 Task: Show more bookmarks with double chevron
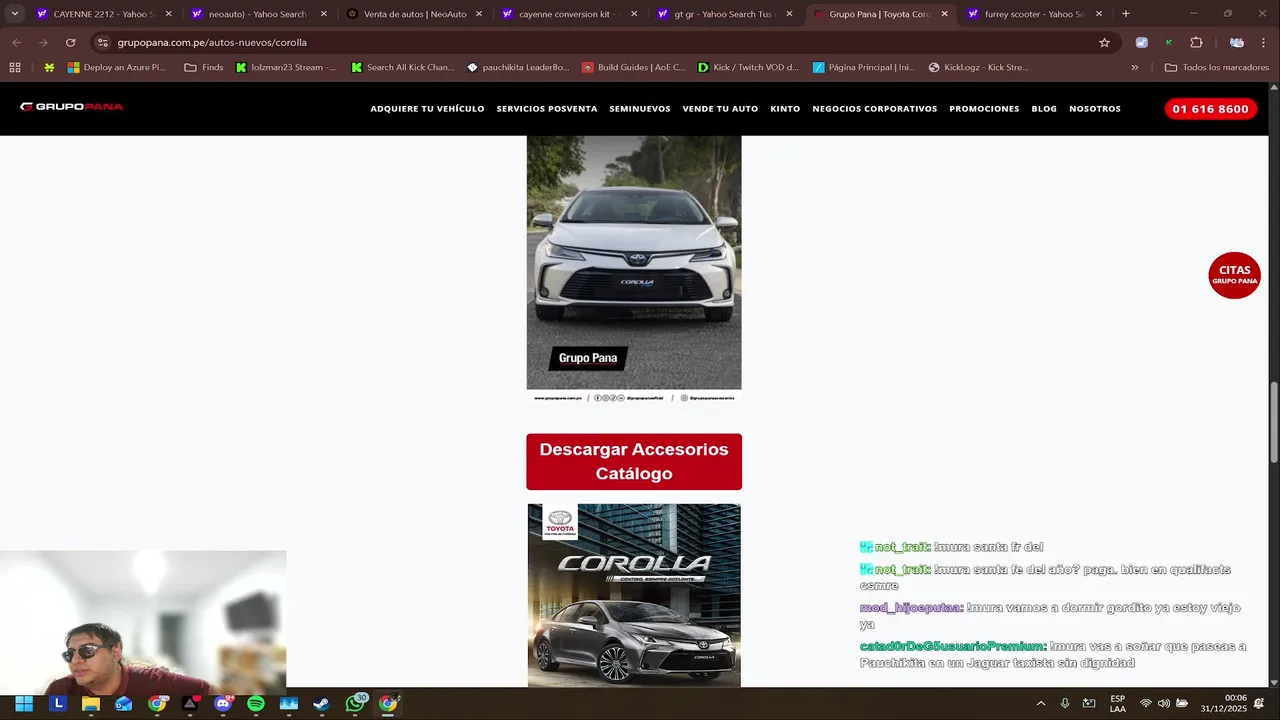[x=1135, y=67]
